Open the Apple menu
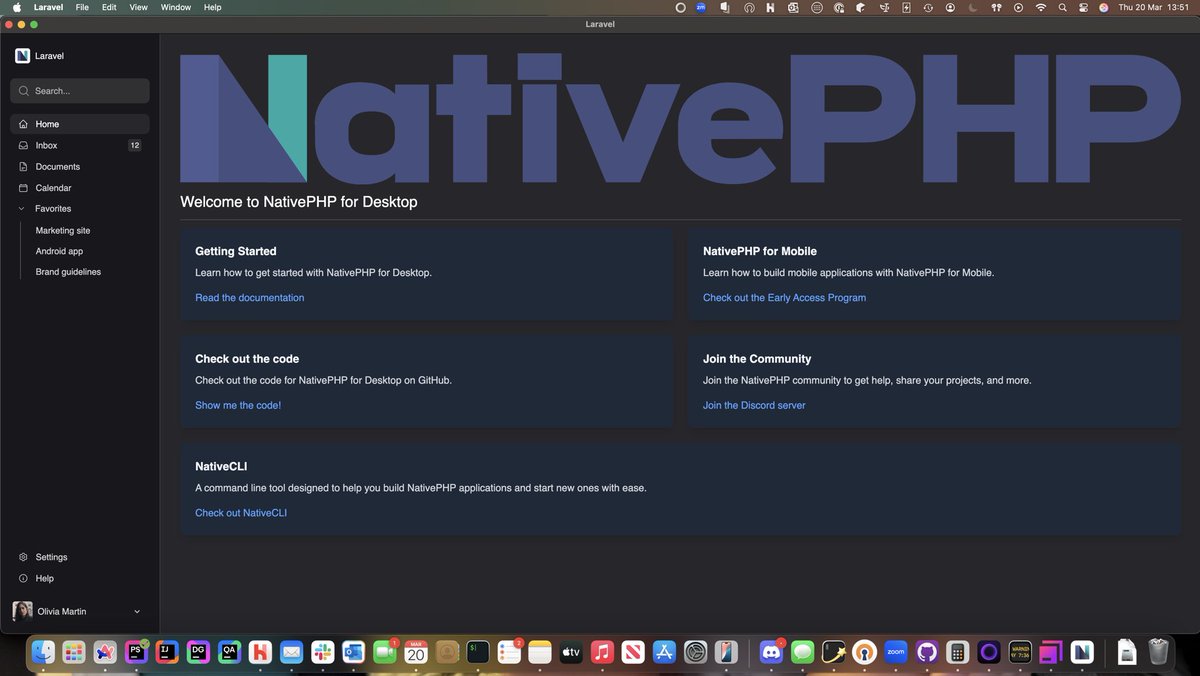 click(x=16, y=7)
